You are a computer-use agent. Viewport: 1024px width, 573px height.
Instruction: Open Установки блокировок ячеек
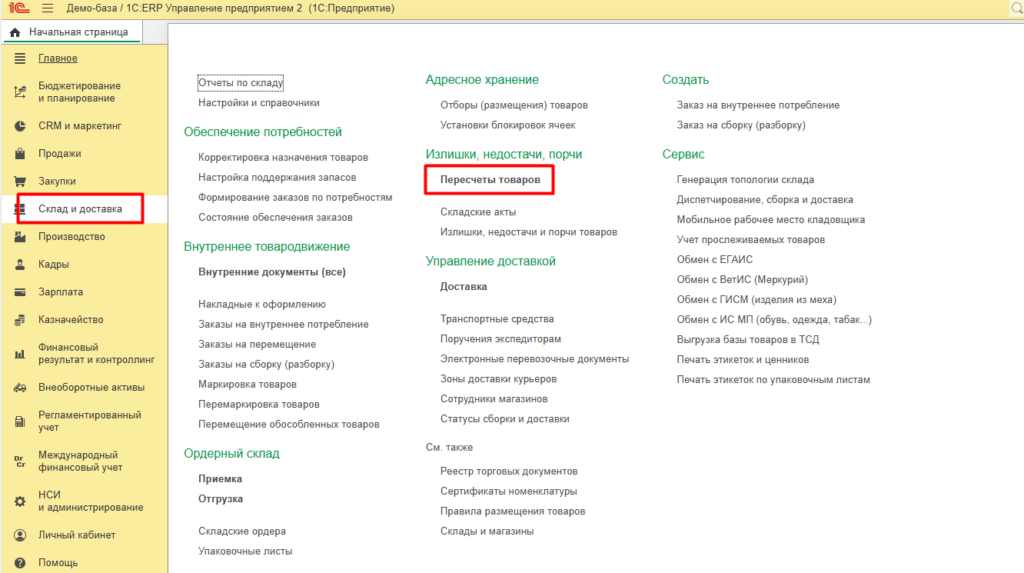[507, 125]
